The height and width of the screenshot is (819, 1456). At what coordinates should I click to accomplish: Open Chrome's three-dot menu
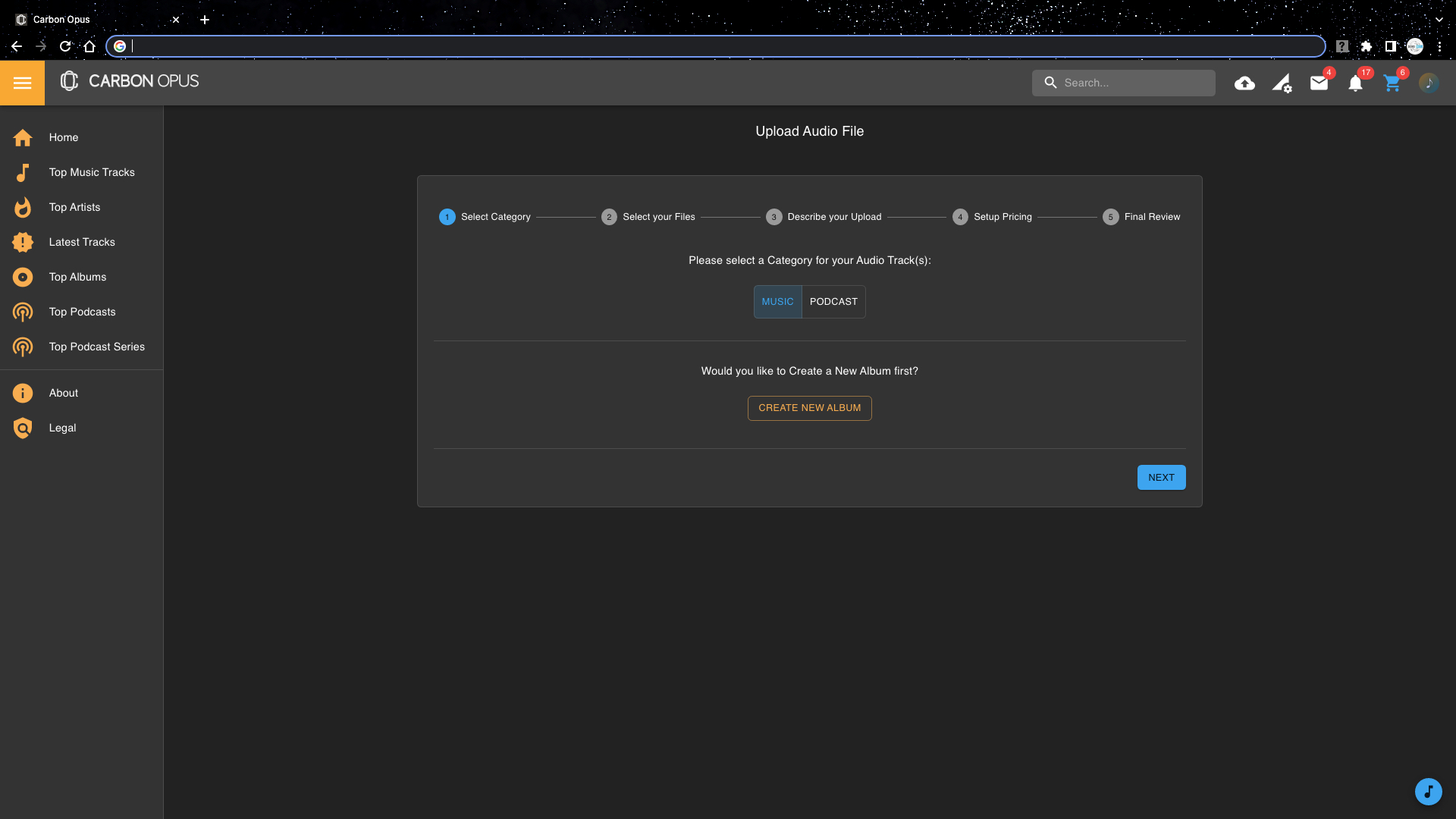[x=1439, y=46]
